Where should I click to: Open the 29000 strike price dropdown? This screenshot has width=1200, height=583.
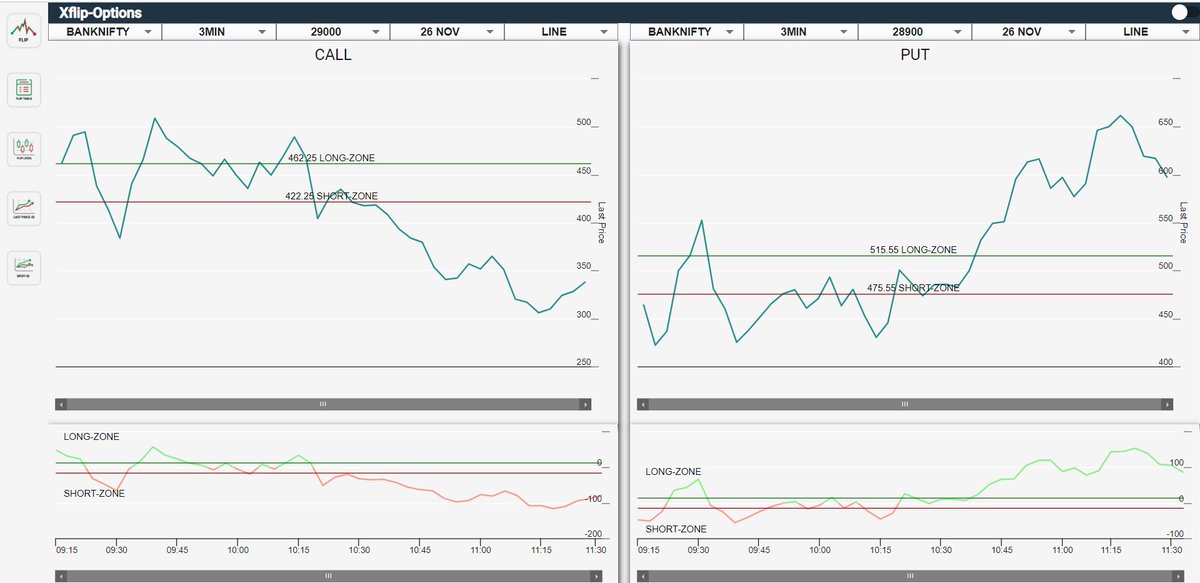[332, 31]
